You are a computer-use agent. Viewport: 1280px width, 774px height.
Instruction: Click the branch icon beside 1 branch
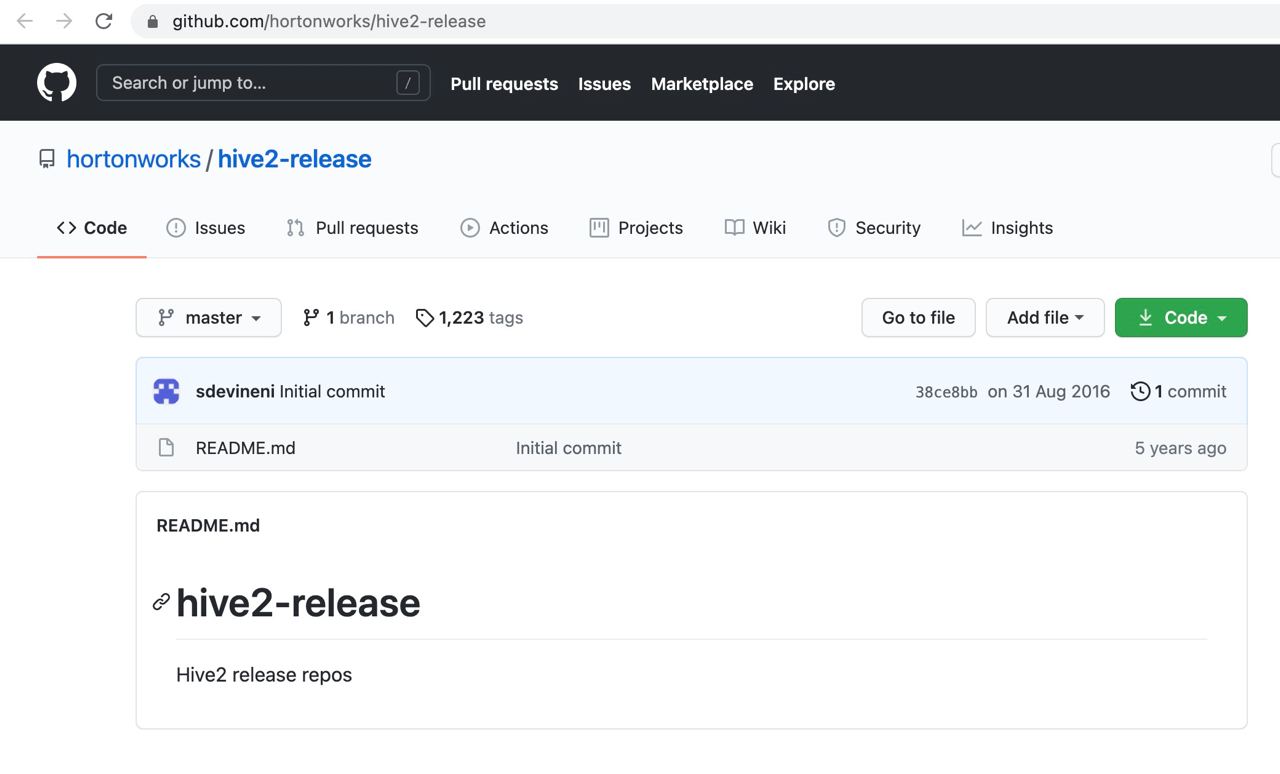[x=311, y=318]
